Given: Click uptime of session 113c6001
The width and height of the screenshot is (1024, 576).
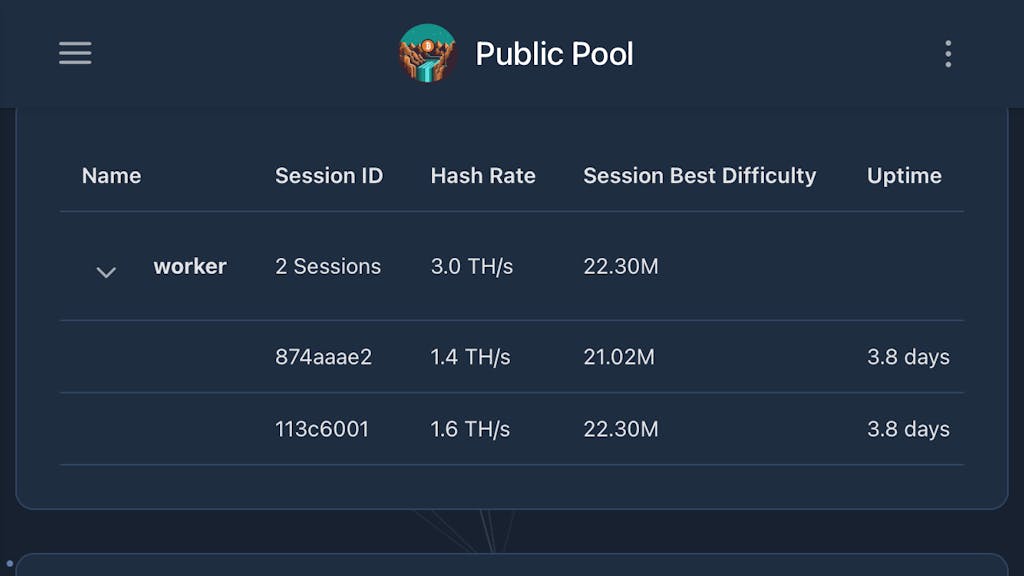Looking at the screenshot, I should pyautogui.click(x=908, y=429).
